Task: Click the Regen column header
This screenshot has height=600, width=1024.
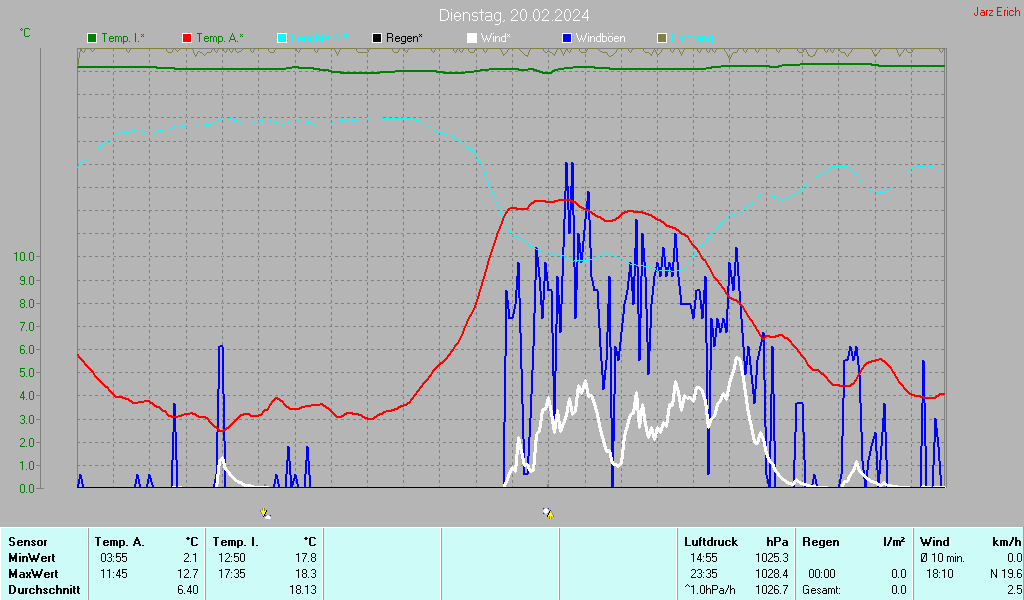Action: click(x=821, y=542)
